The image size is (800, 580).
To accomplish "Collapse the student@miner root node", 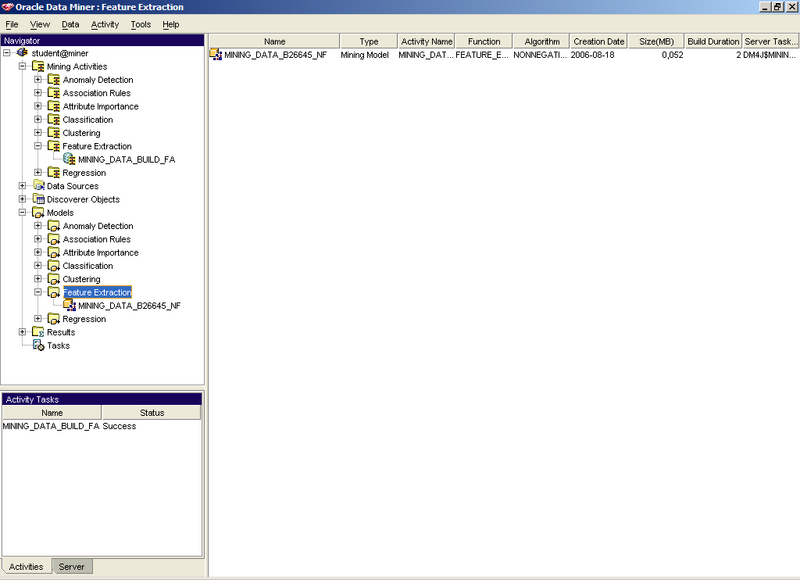I will coord(7,53).
